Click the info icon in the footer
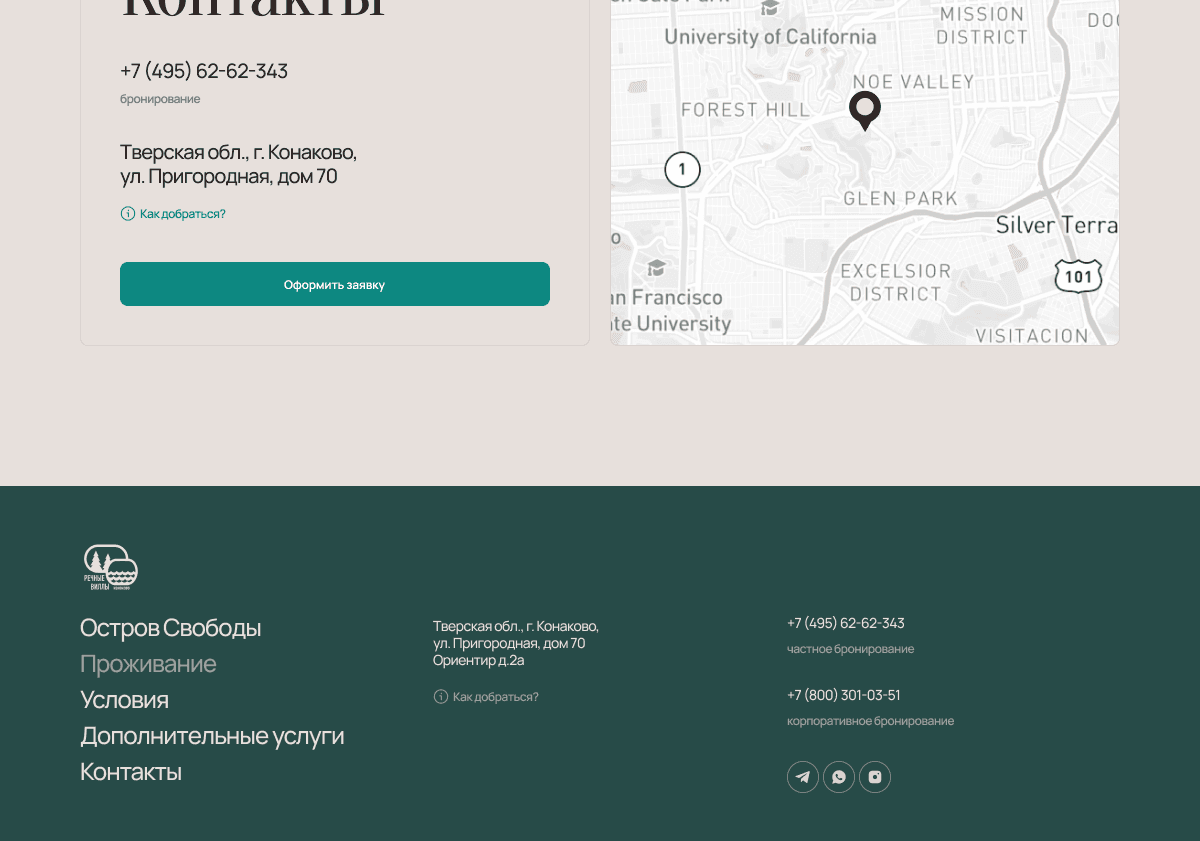 click(441, 696)
